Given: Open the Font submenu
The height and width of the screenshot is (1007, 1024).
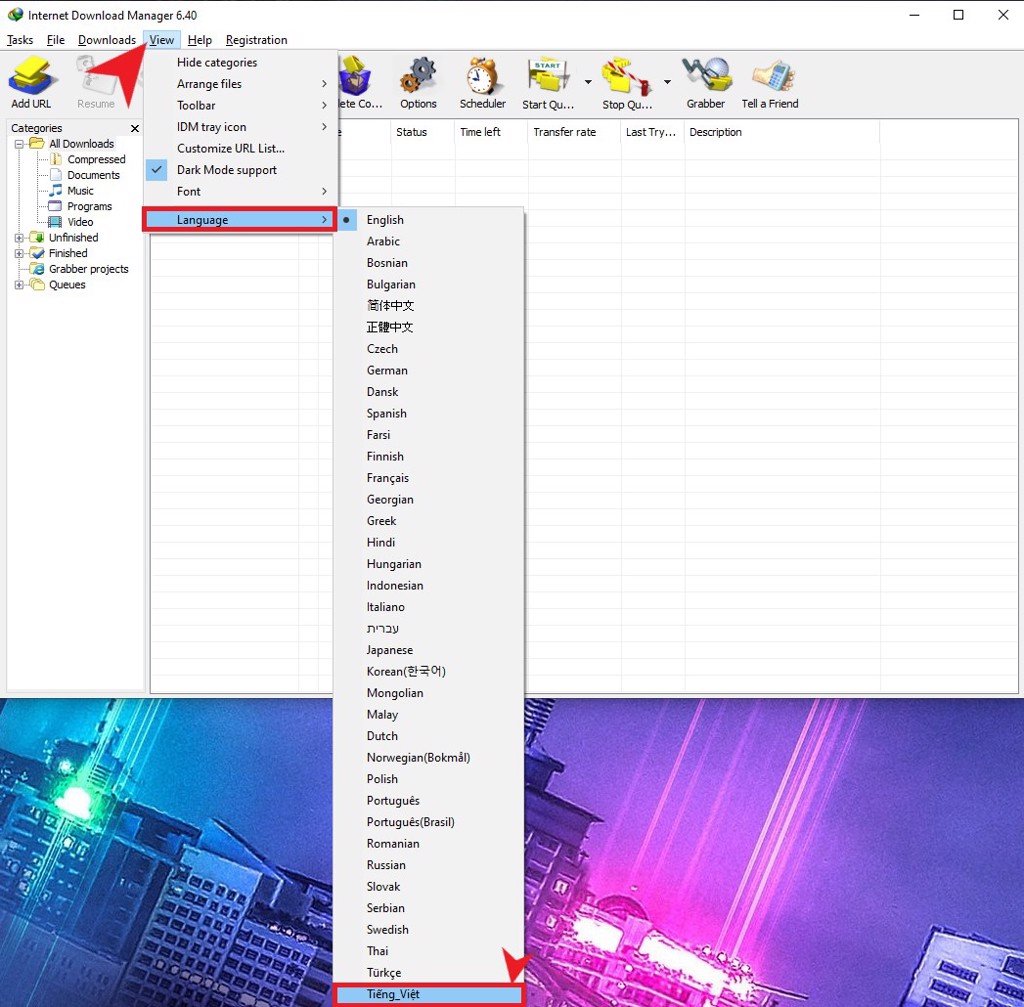Looking at the screenshot, I should [240, 191].
